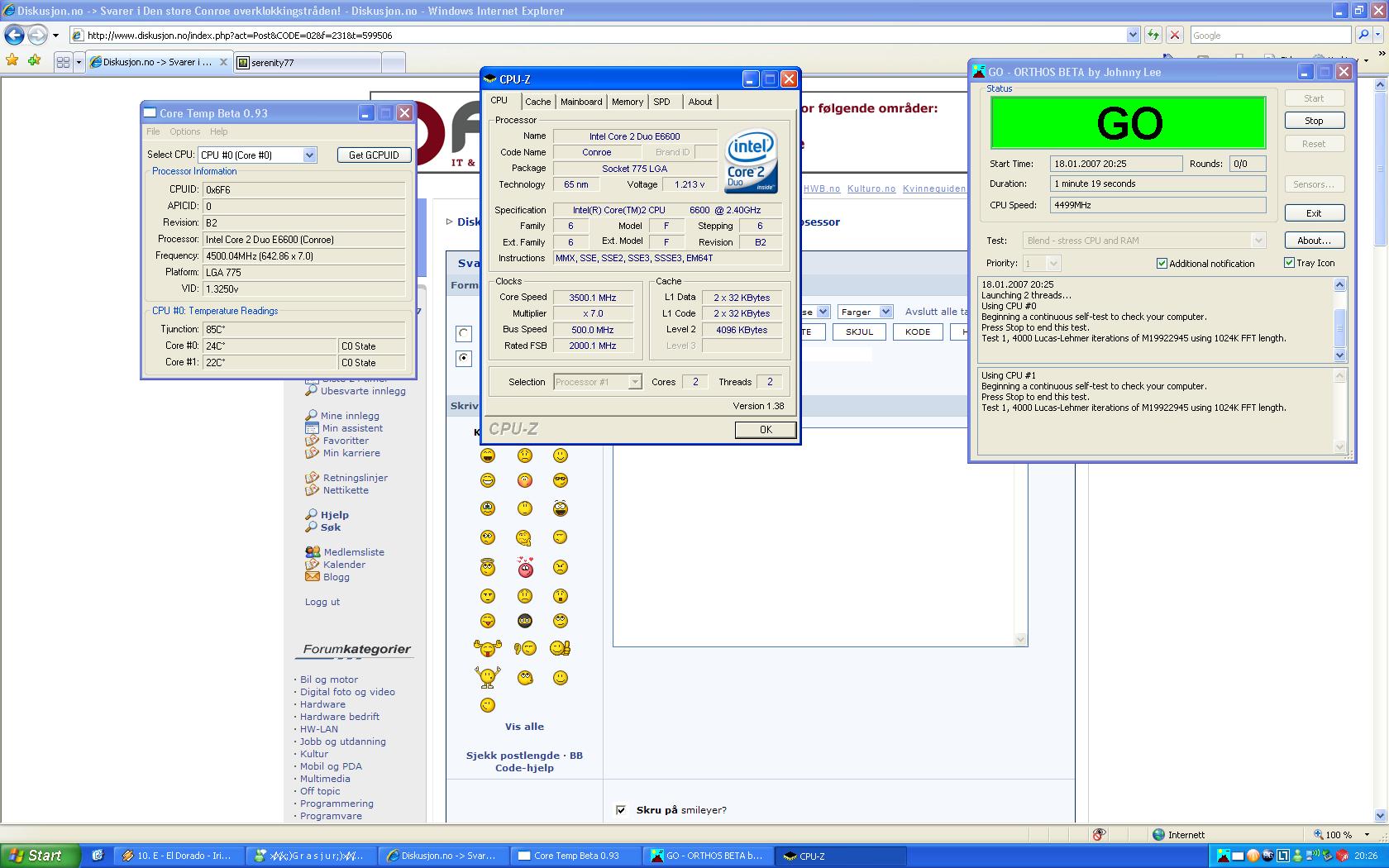Open the Kalender link in sidebar
This screenshot has width=1389, height=868.
[x=344, y=565]
